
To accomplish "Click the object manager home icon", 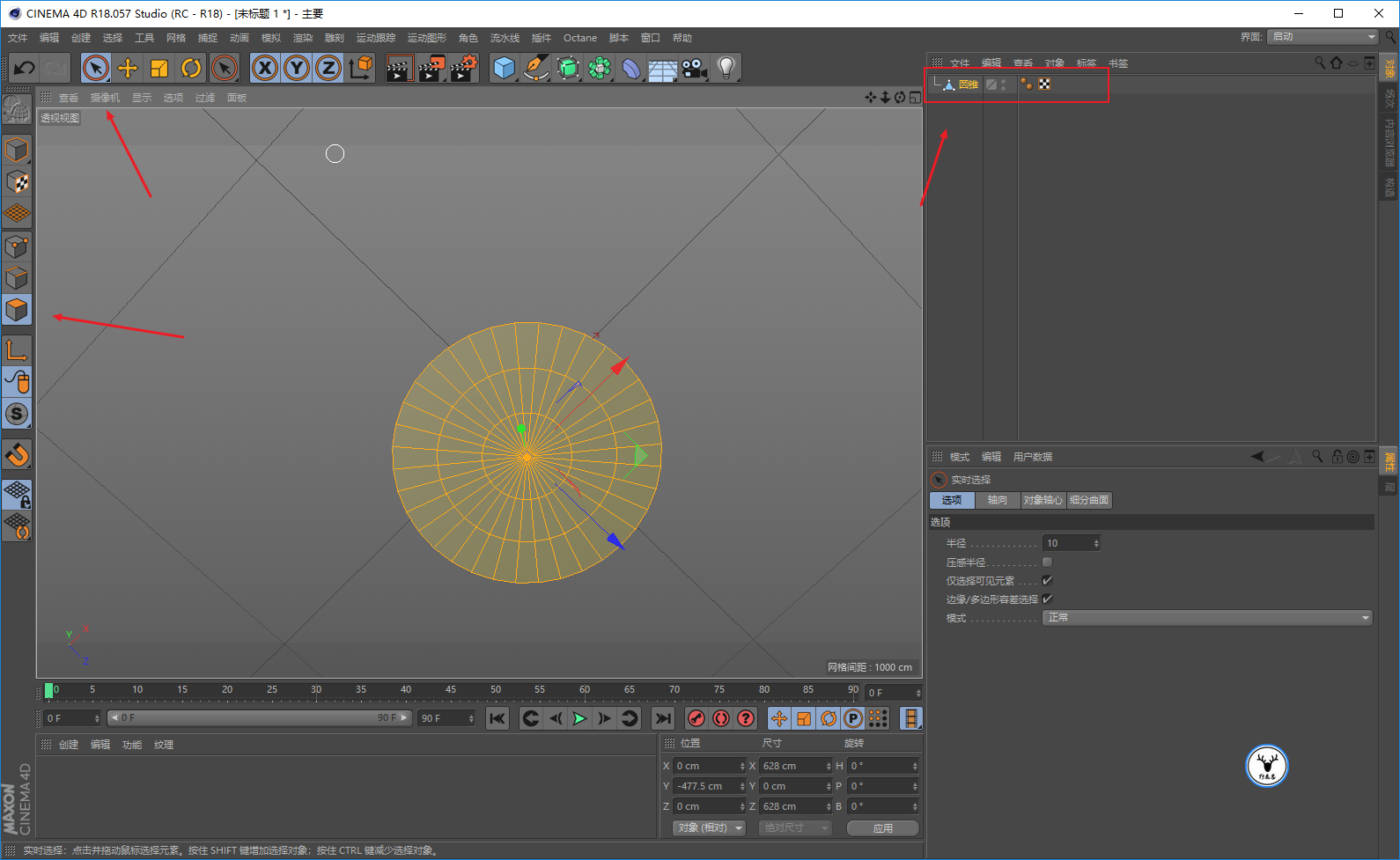I will 1337,62.
